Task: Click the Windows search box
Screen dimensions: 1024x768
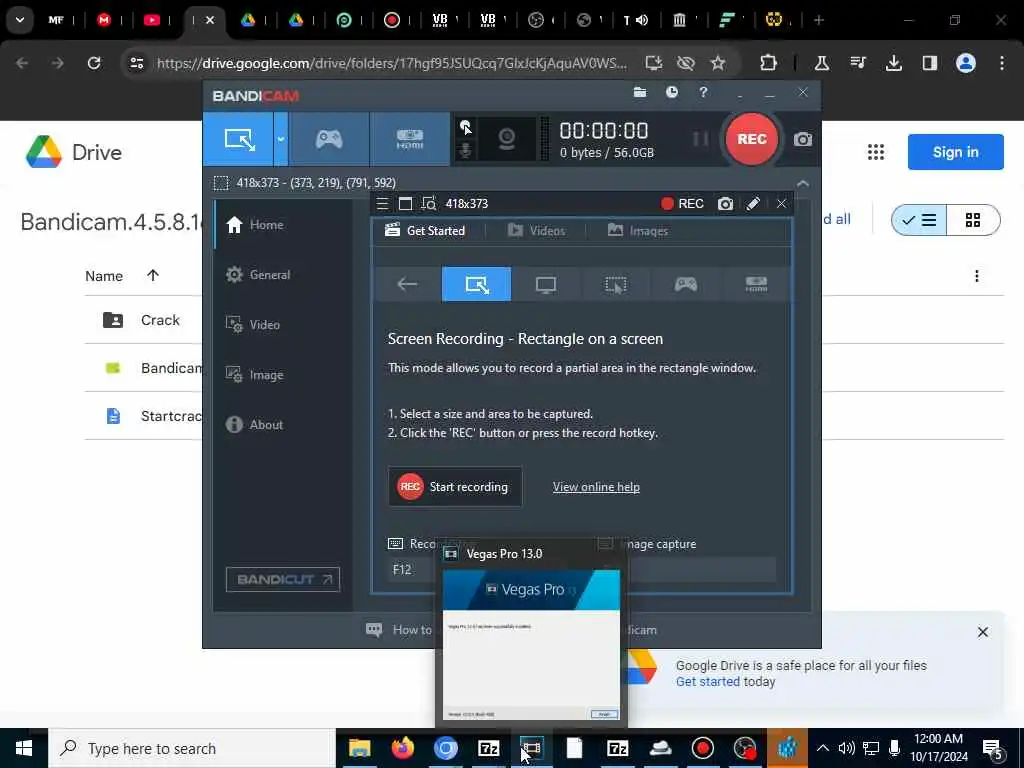Action: [x=192, y=748]
